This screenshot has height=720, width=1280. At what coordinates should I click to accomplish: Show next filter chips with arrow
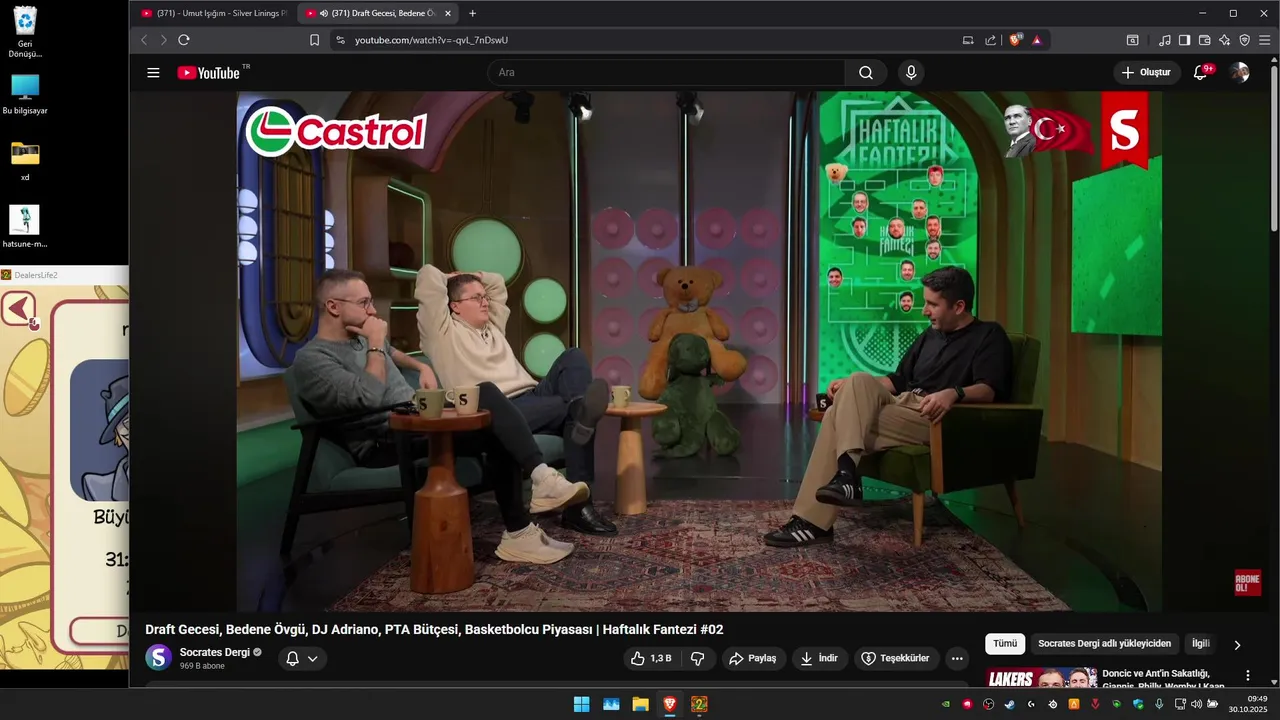tap(1237, 645)
